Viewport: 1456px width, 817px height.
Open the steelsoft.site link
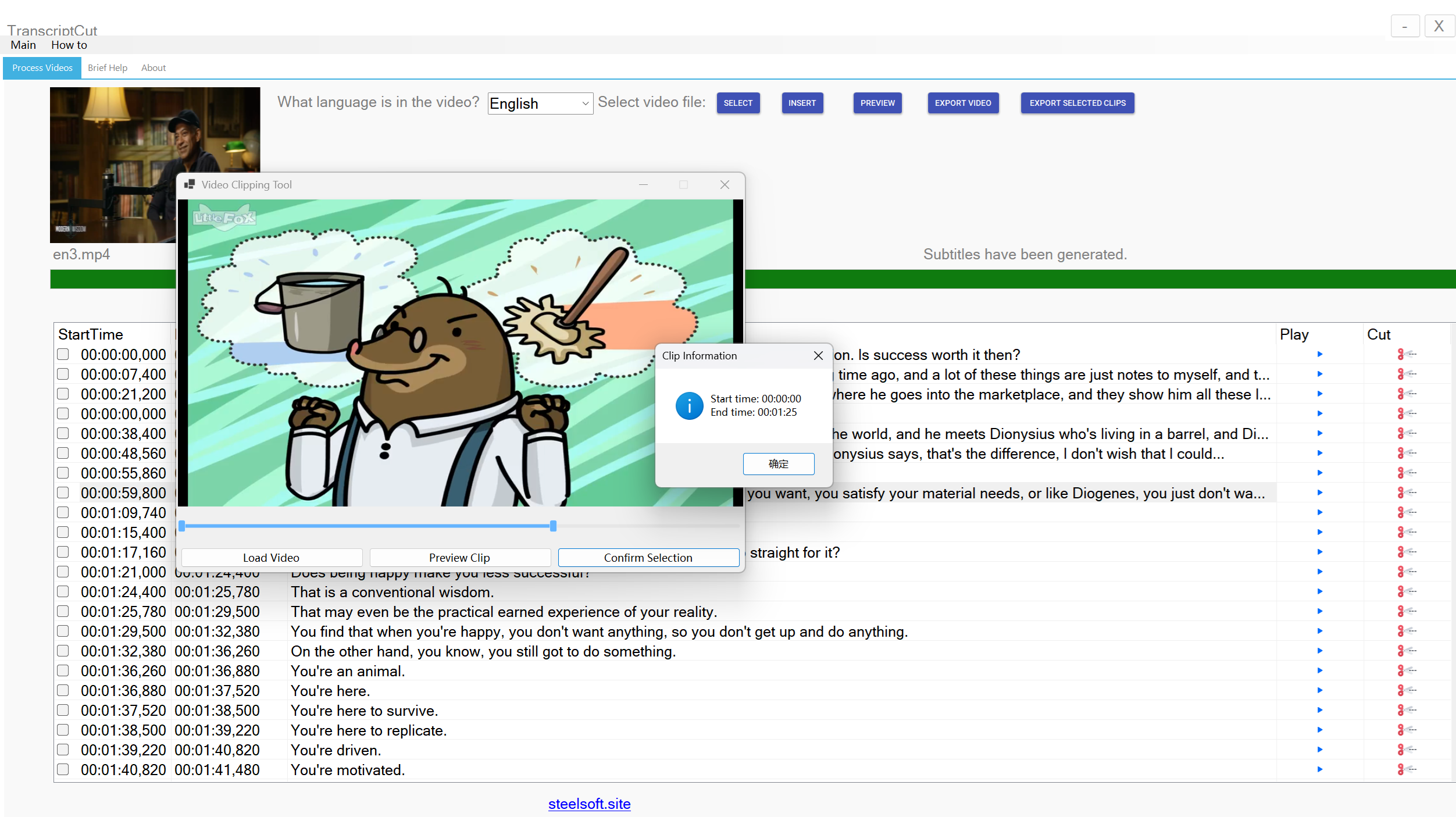click(589, 804)
